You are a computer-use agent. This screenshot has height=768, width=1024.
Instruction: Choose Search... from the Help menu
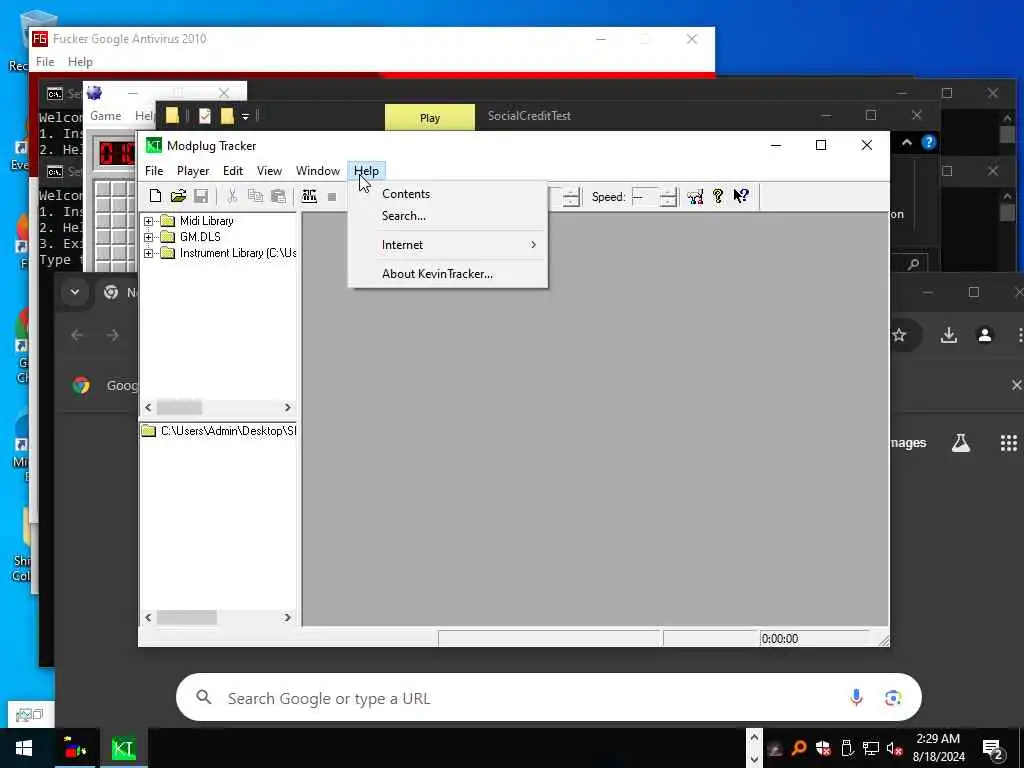pyautogui.click(x=447, y=216)
